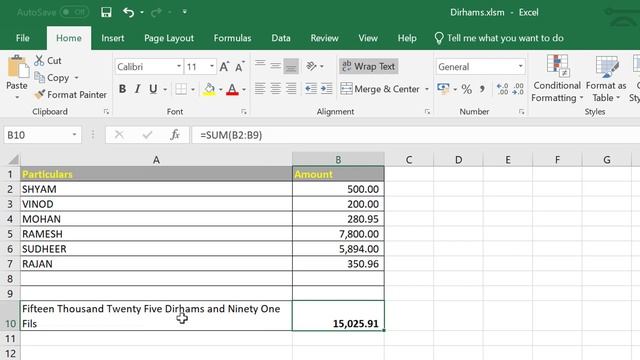The height and width of the screenshot is (360, 640).
Task: Switch to the Insert tab
Action: [113, 38]
